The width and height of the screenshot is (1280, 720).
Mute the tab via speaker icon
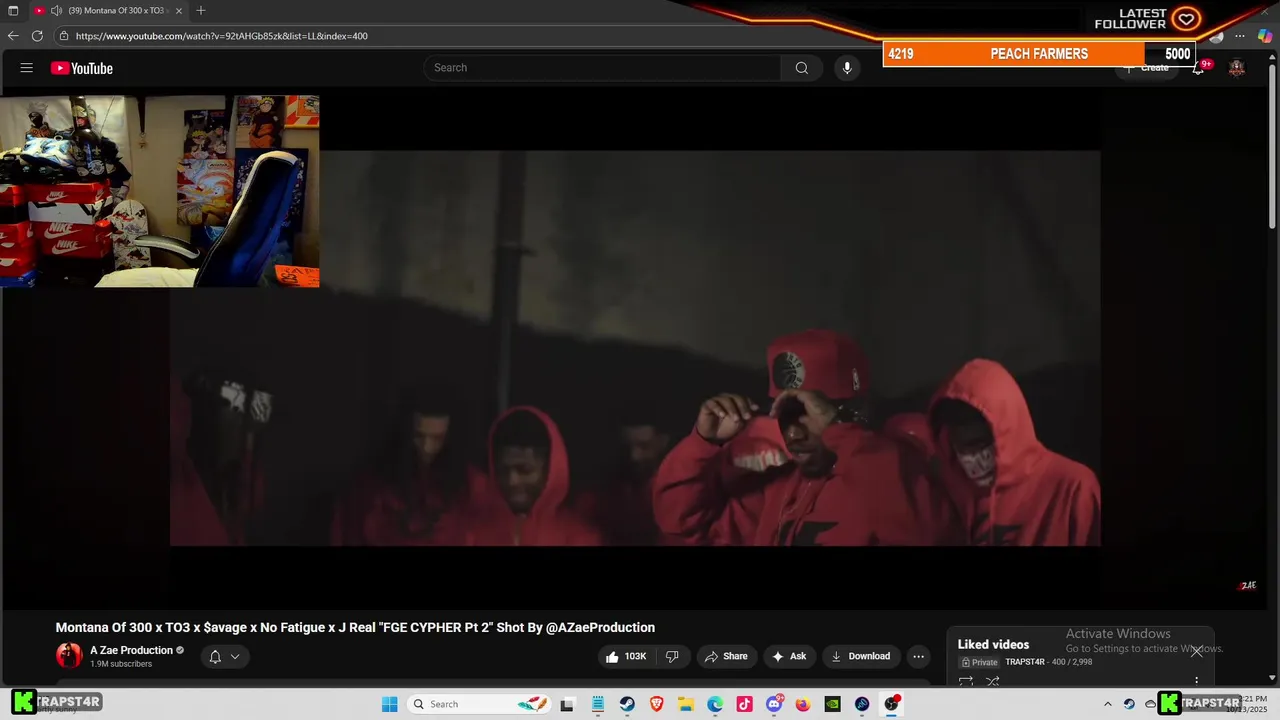tap(56, 10)
